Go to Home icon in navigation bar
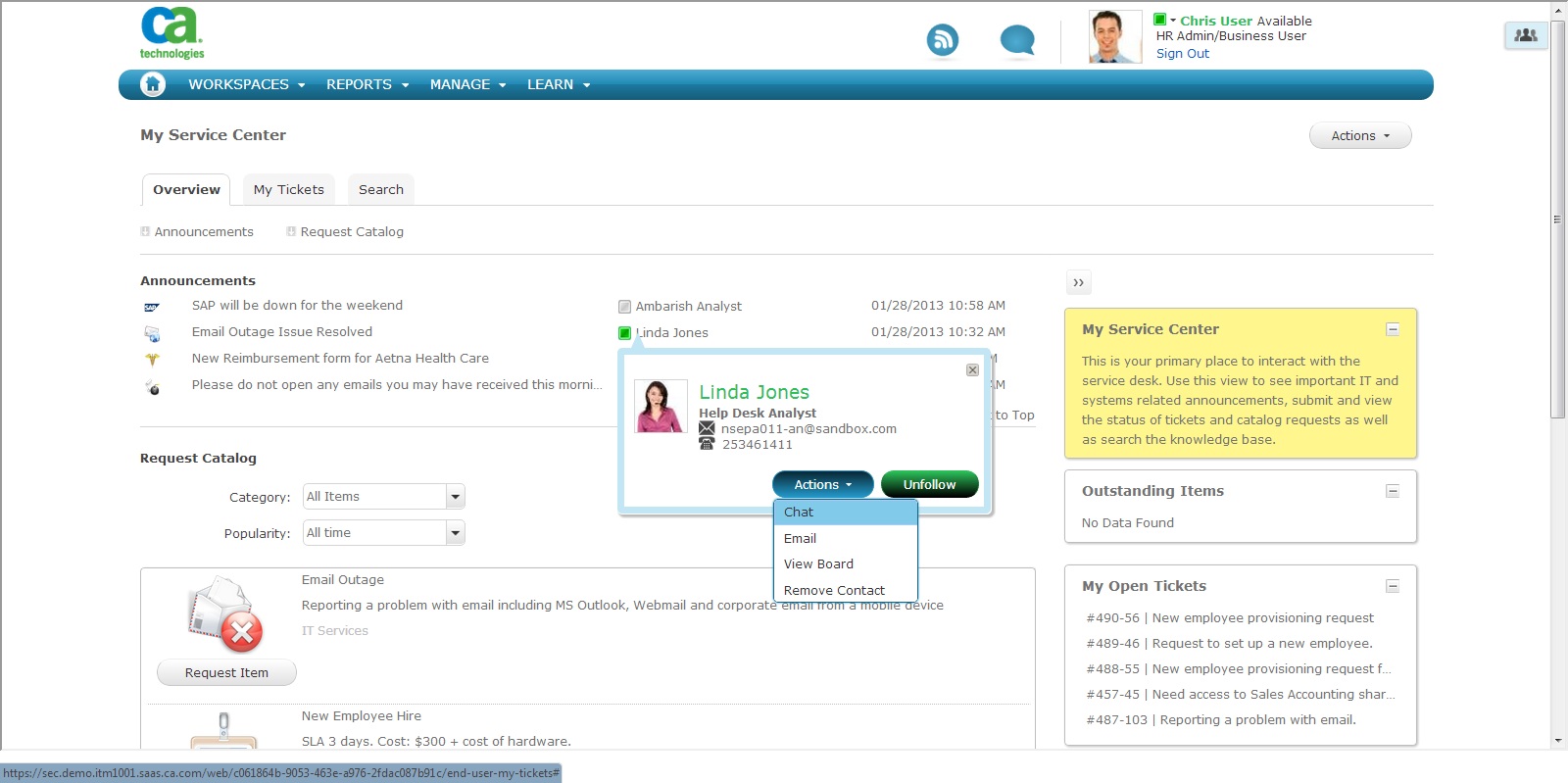 [x=153, y=84]
